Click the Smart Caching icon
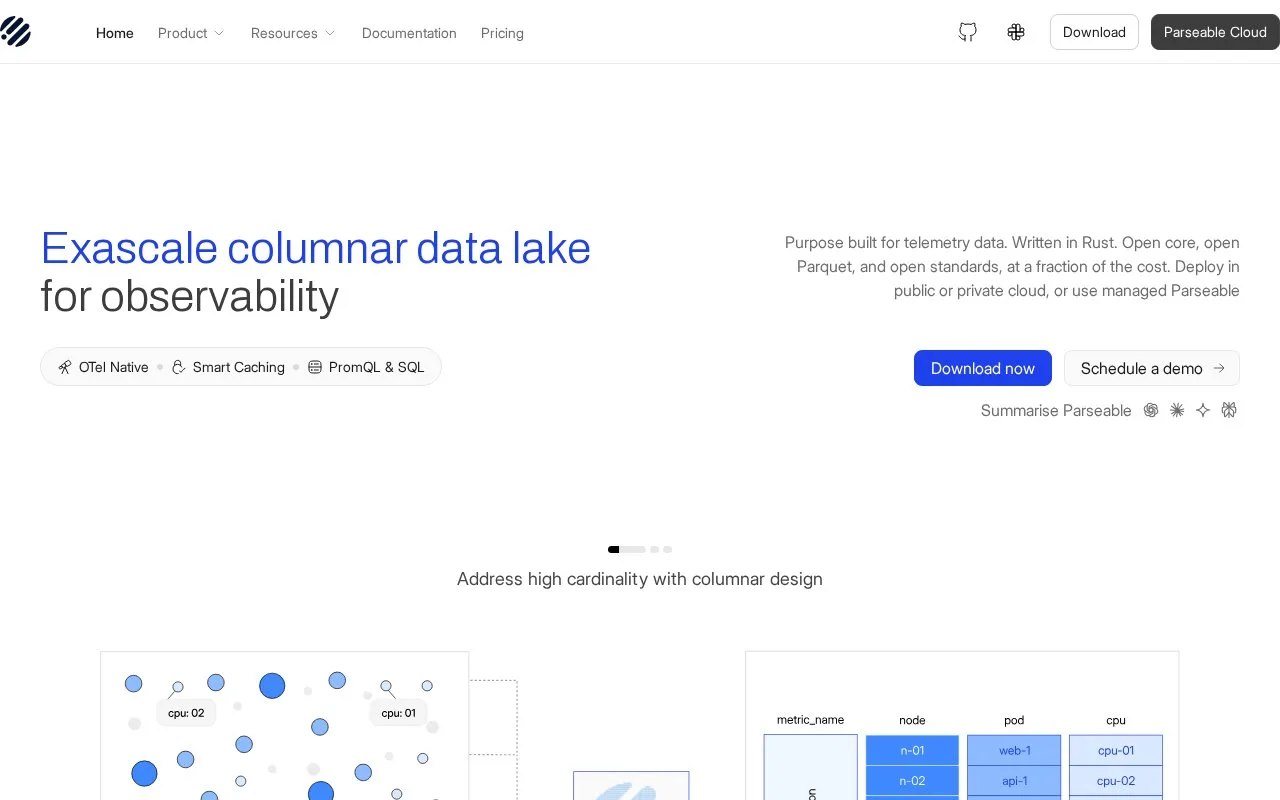1280x800 pixels. 179,367
